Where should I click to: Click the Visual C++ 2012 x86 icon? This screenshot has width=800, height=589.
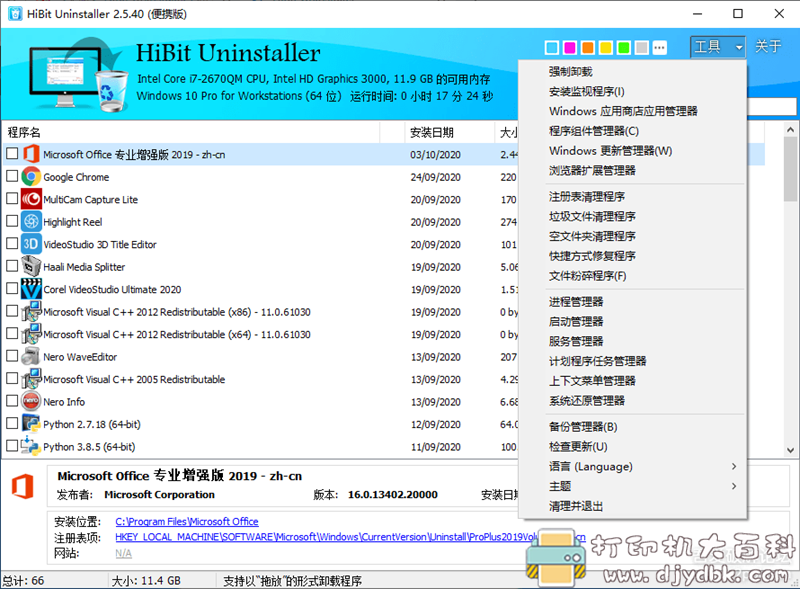tap(31, 311)
